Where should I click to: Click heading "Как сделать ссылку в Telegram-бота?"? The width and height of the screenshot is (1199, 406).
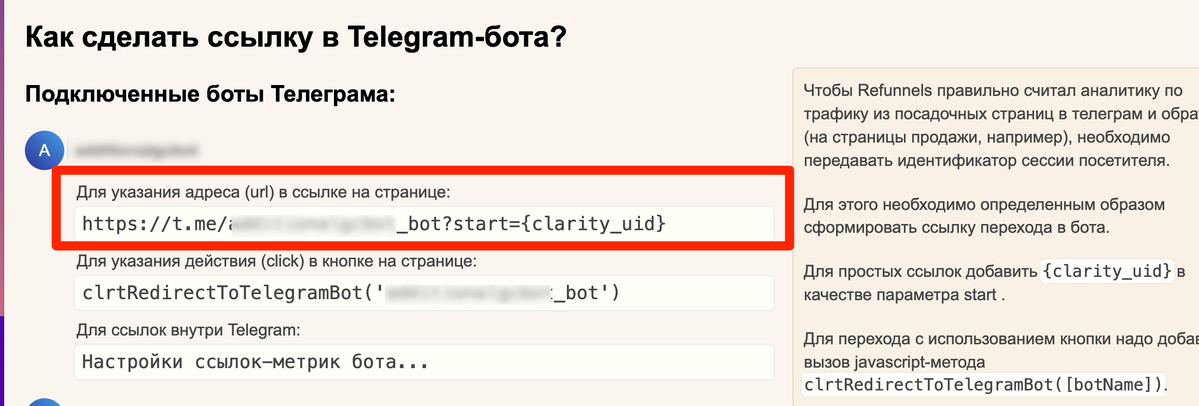click(x=295, y=37)
